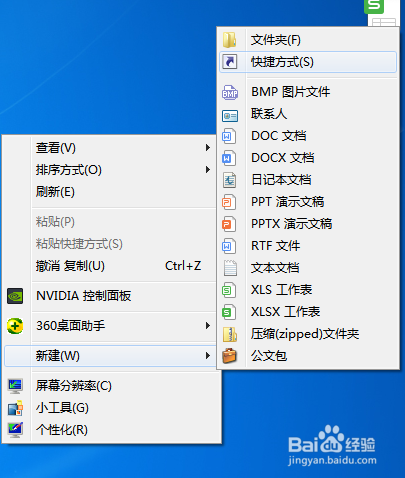This screenshot has width=405, height=478.
Task: Click the XLSX worksheet icon
Action: pos(229,312)
